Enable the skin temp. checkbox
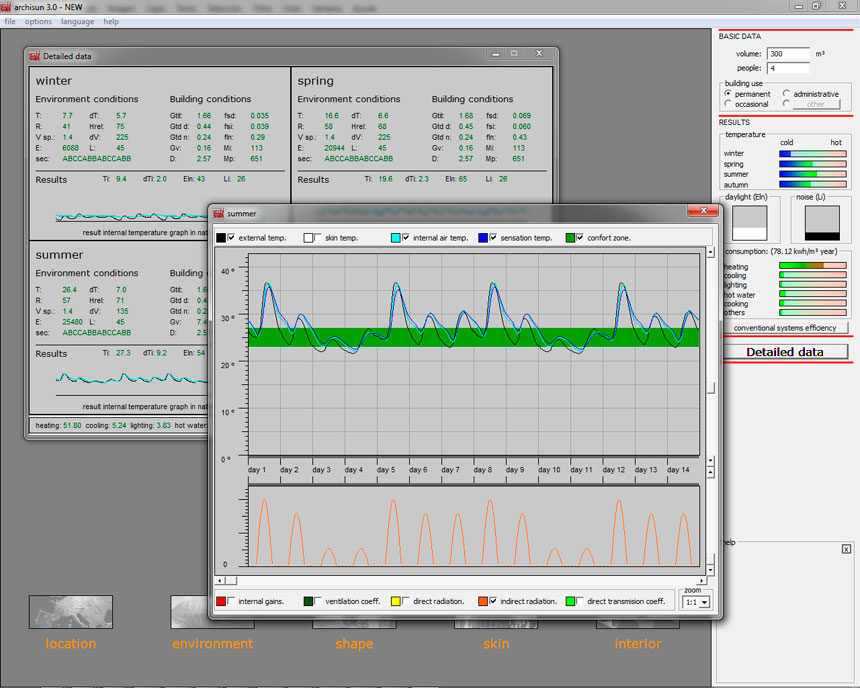Viewport: 860px width, 688px height. 318,237
